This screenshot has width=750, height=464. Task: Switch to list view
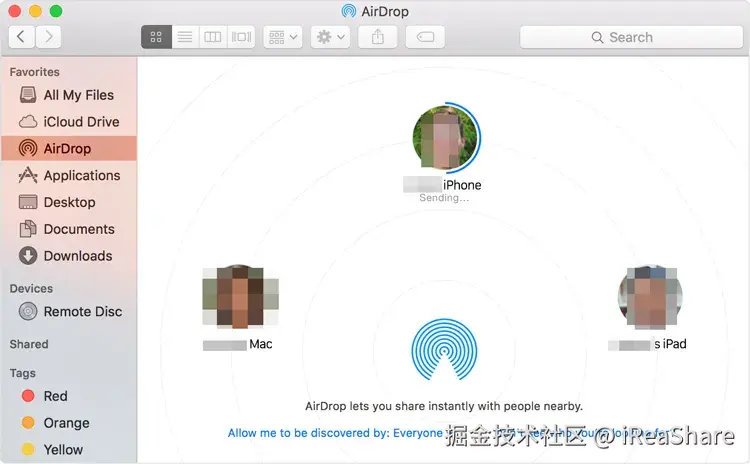(185, 37)
